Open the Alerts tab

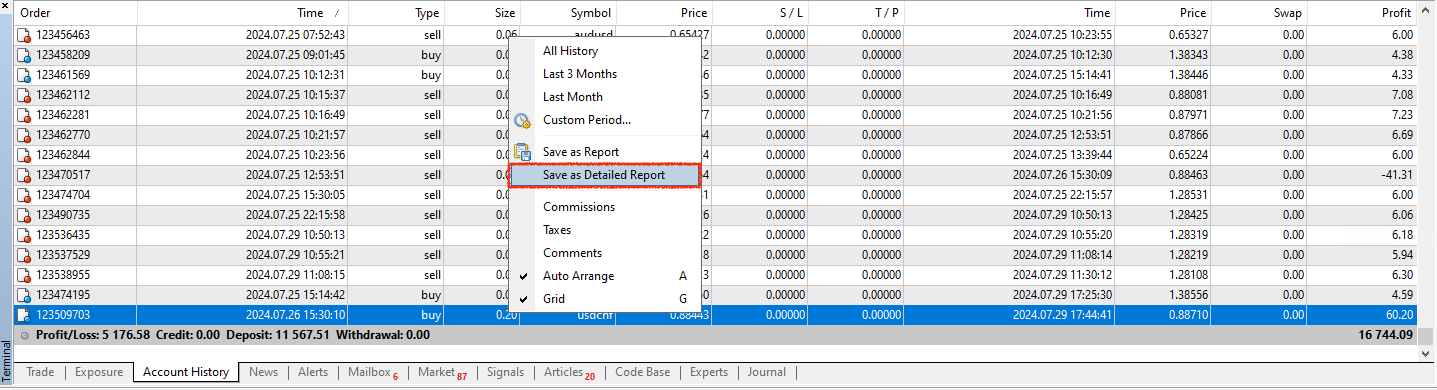pyautogui.click(x=313, y=372)
